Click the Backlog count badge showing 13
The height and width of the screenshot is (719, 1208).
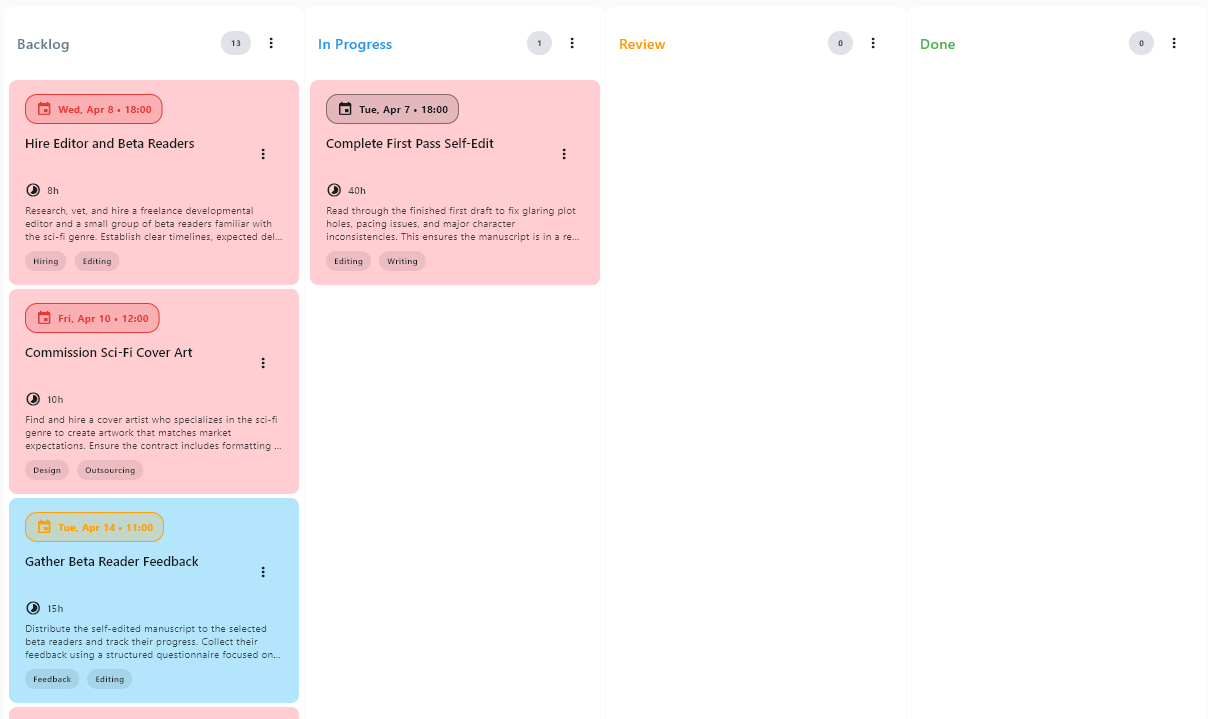pos(236,43)
